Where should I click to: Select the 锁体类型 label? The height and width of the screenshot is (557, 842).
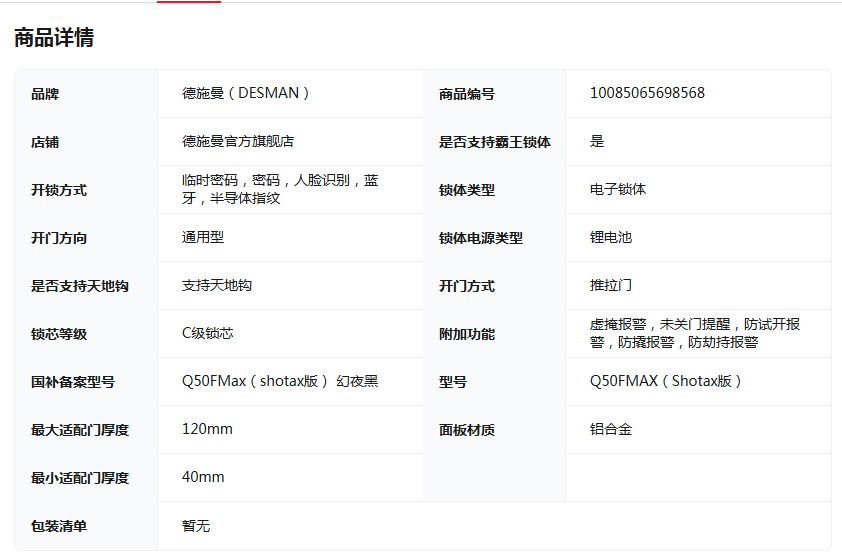point(467,190)
